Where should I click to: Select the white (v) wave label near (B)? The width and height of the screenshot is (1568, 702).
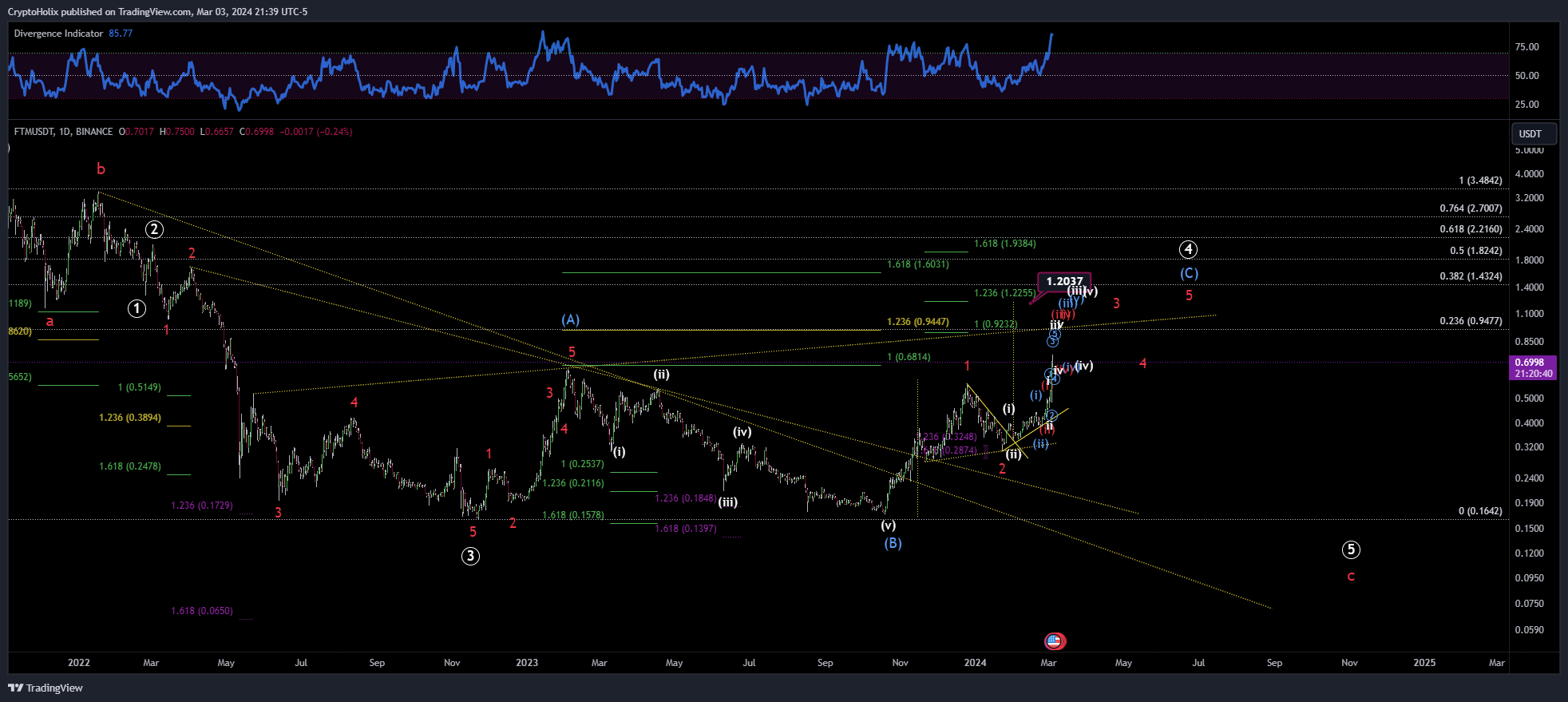tap(888, 526)
